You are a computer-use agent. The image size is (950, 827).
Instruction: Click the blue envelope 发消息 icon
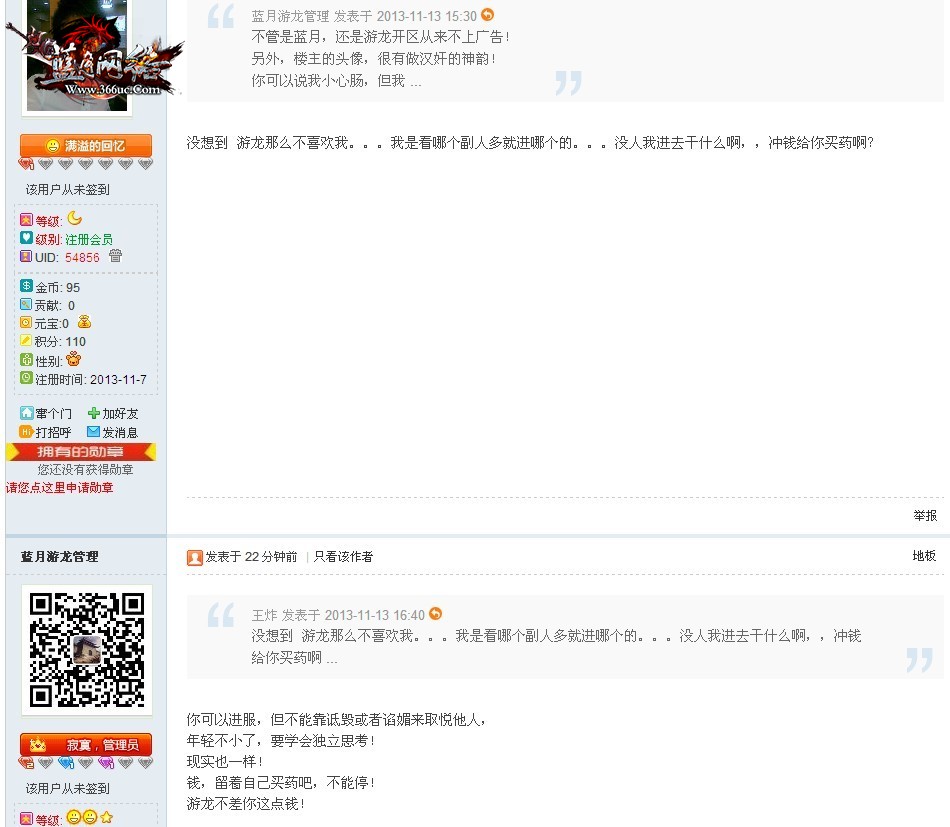[94, 432]
